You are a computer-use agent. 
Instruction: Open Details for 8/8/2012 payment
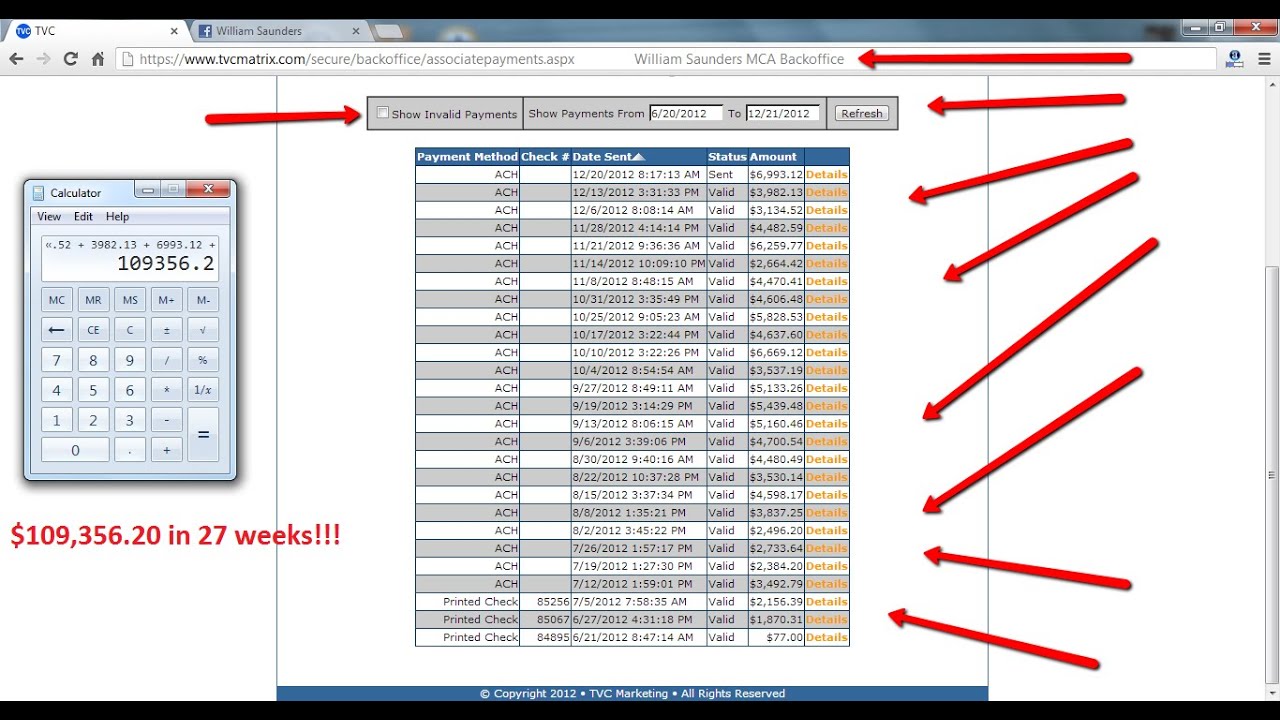(x=827, y=513)
